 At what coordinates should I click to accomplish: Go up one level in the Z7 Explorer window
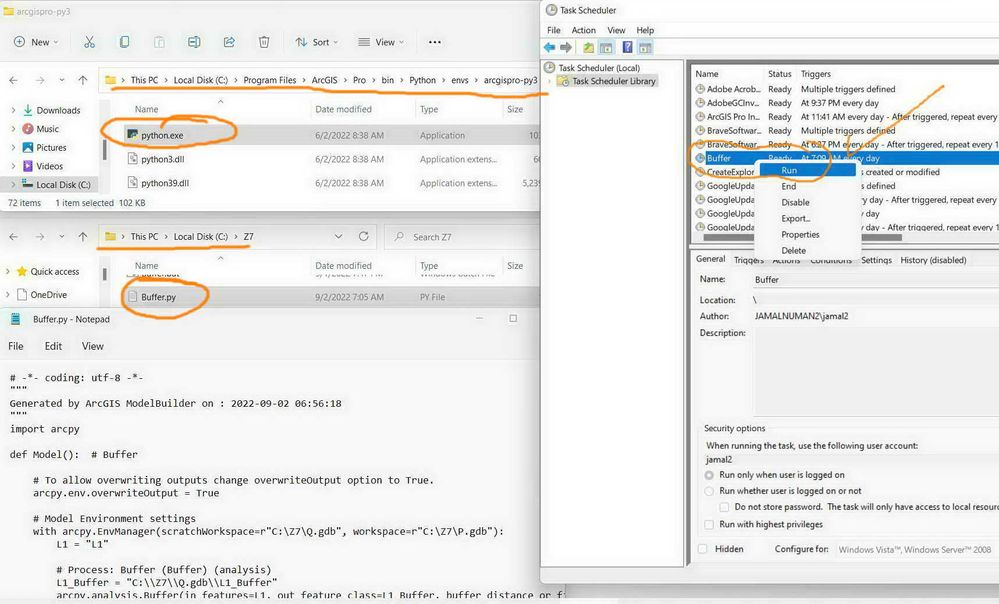(83, 236)
